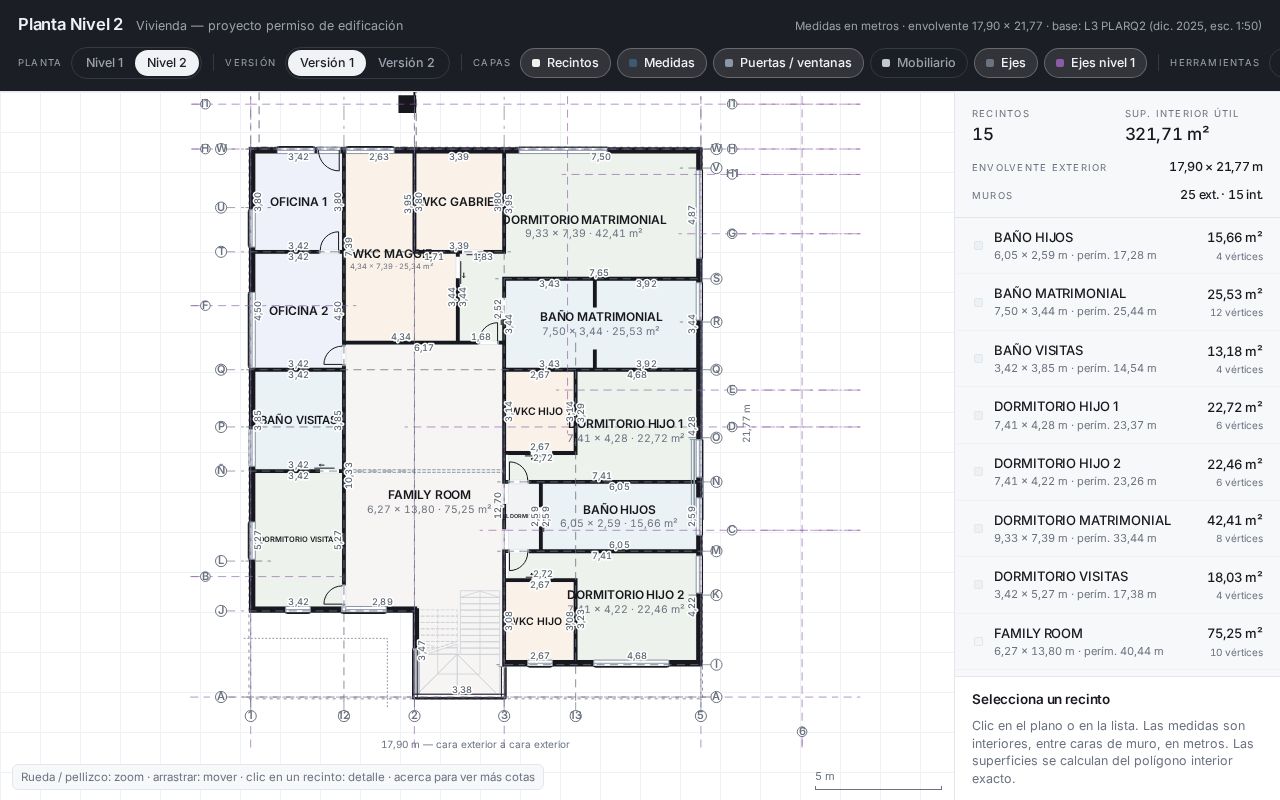Click the BAÑO HIJOS label on the plan
Viewport: 1280px width, 800px height.
click(619, 510)
